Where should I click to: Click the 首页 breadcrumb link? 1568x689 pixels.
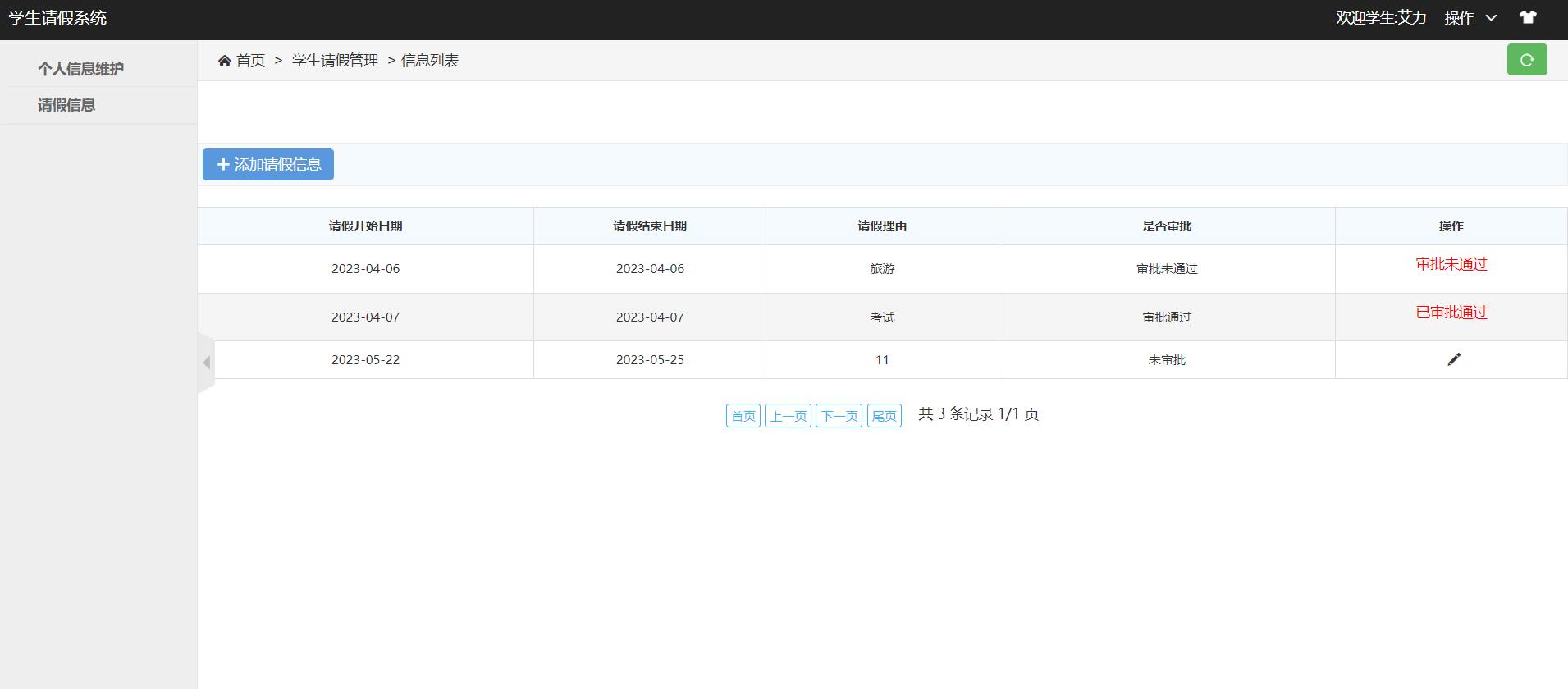pos(250,61)
